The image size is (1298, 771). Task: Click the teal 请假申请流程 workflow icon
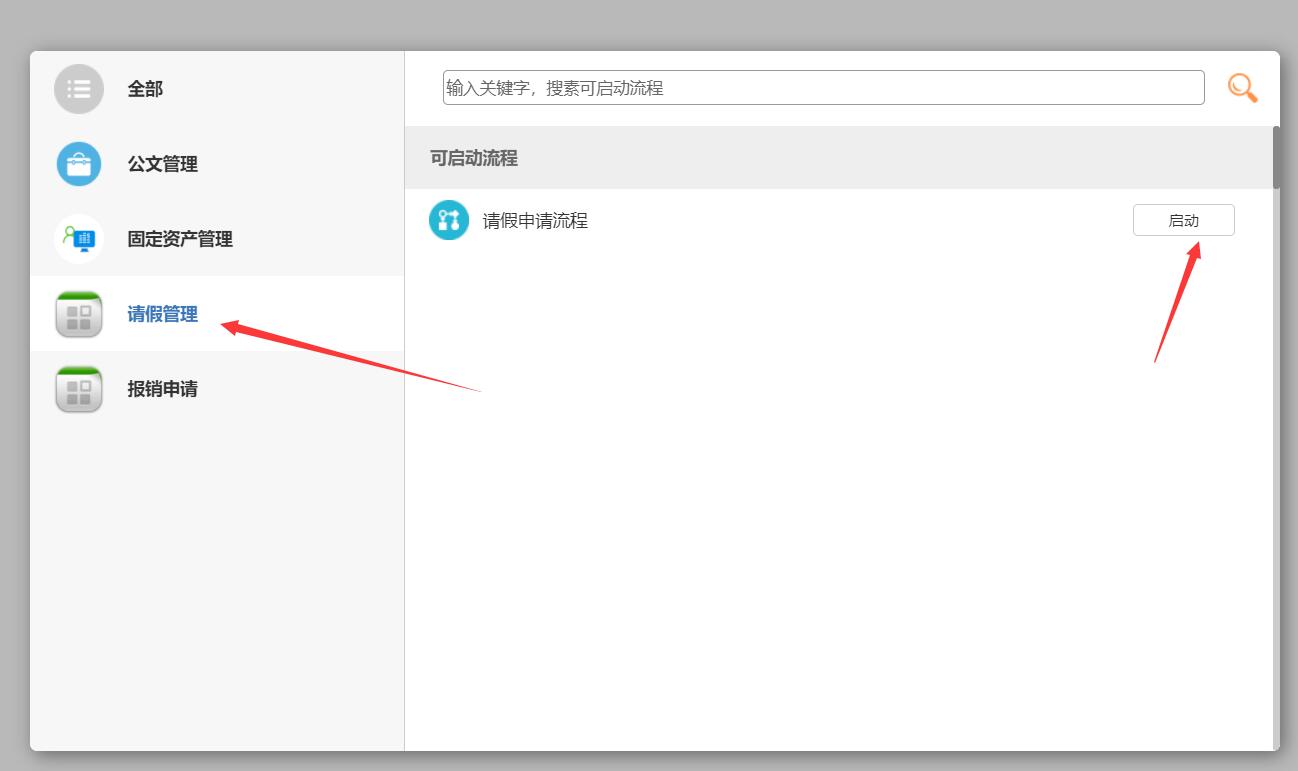(449, 220)
